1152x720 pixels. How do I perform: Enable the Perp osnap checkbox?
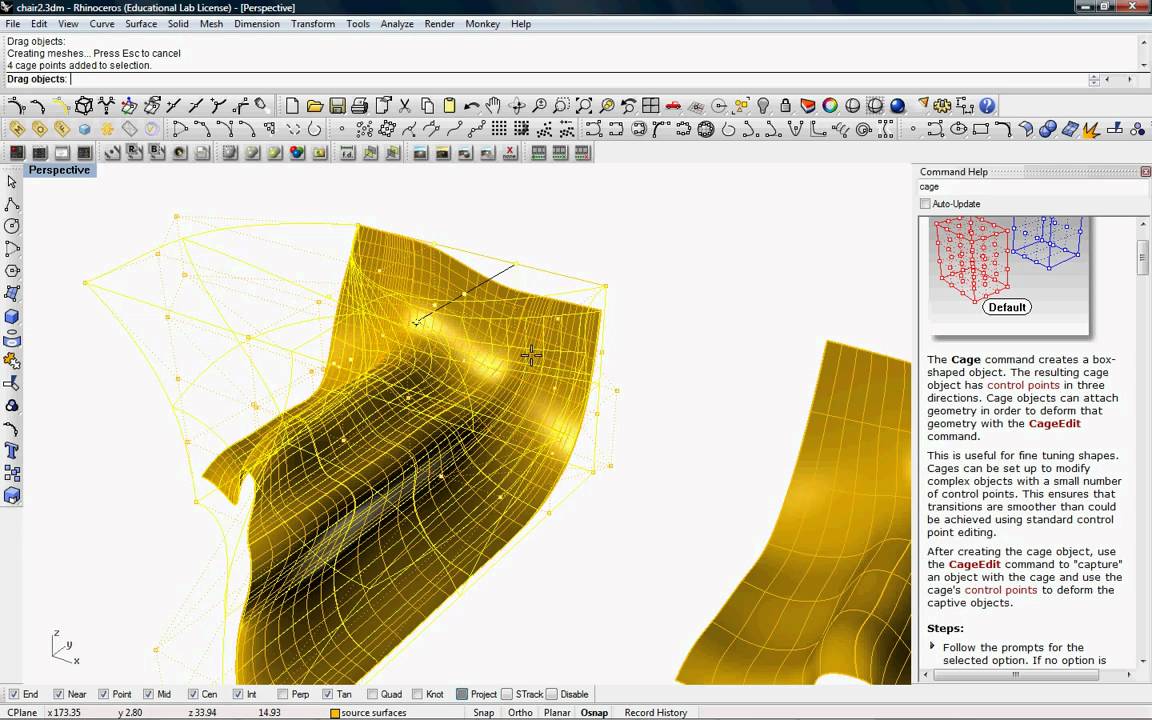[283, 694]
